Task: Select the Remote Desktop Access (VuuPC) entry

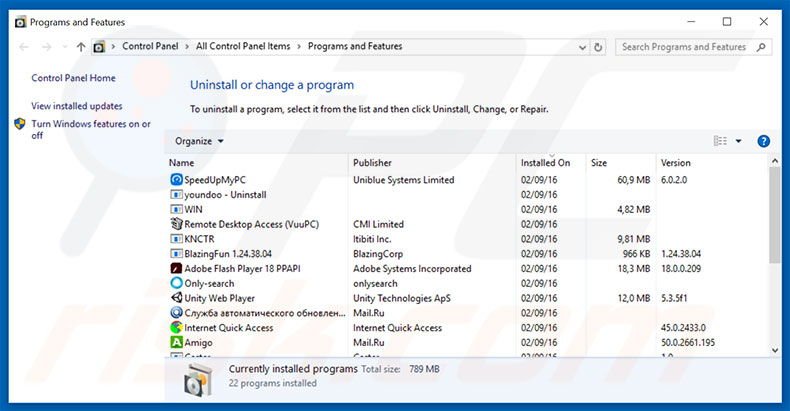Action: click(x=251, y=224)
